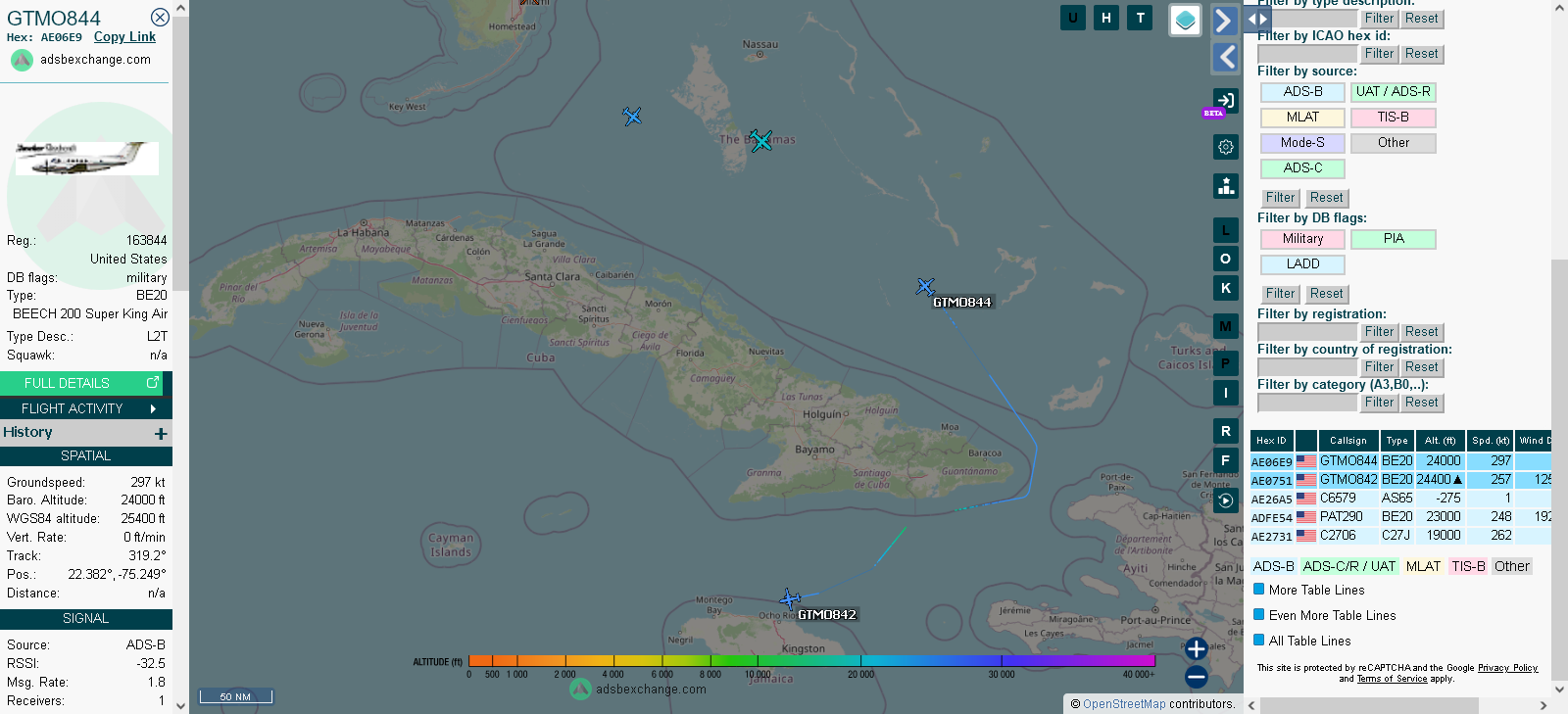1568x714 pixels.
Task: Select the C2706 table row
Action: [1400, 535]
